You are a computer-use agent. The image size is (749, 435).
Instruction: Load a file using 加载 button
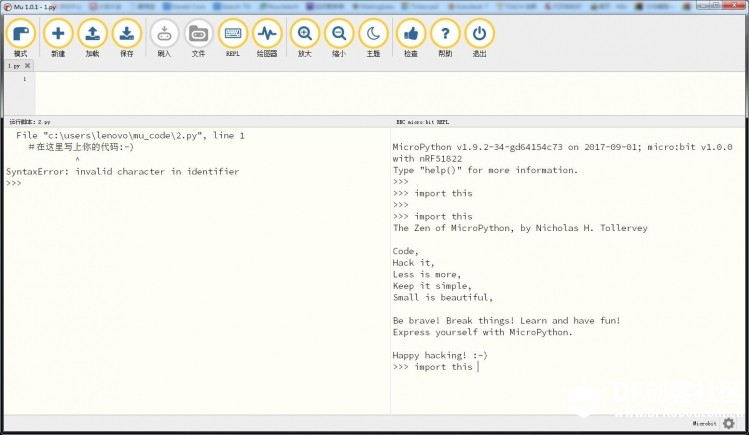92,38
